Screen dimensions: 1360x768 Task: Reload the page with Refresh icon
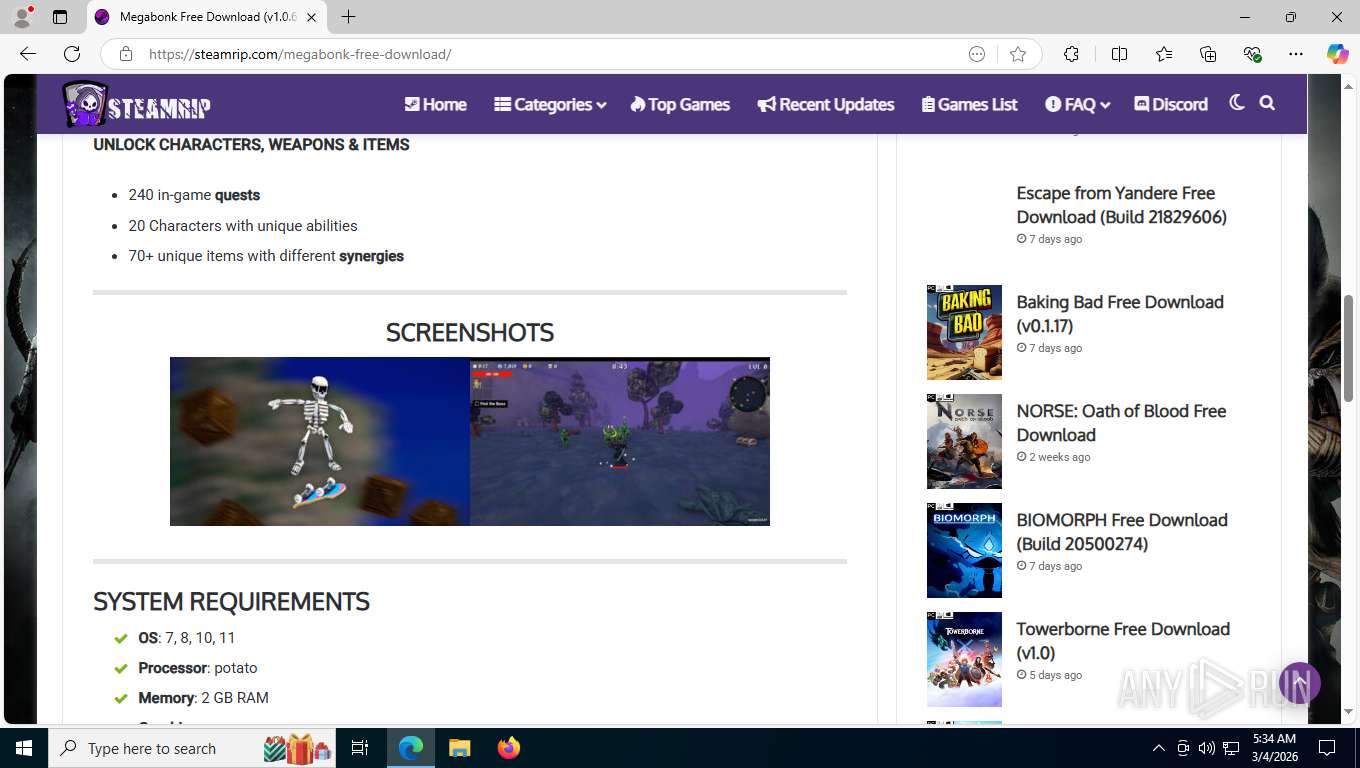(72, 54)
